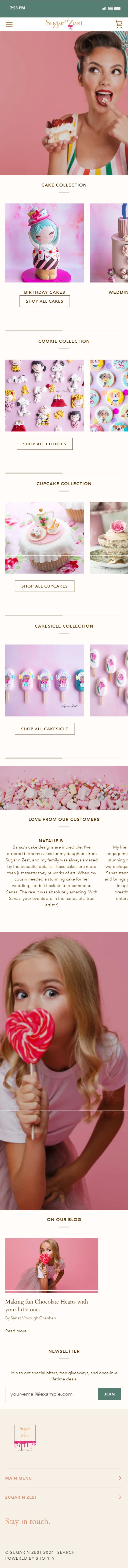Open the Snoopy cookies collection image
The image size is (128, 1568).
(x=45, y=396)
